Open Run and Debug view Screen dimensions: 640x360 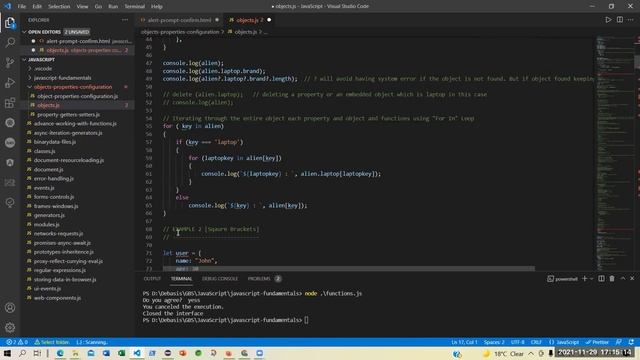click(x=10, y=82)
